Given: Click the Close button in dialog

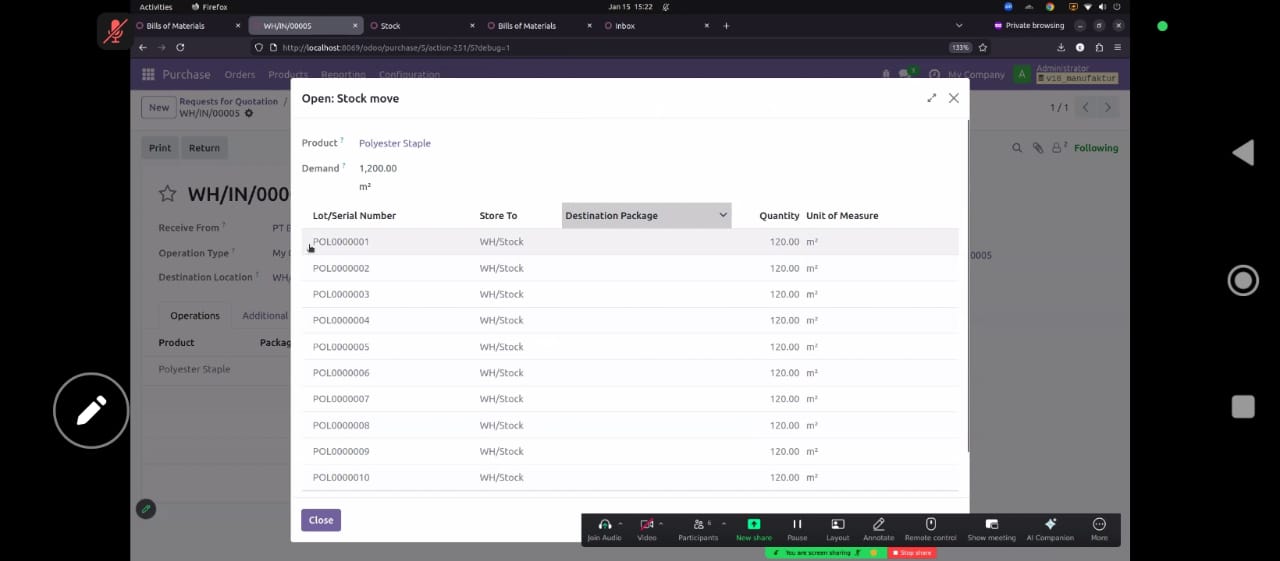Looking at the screenshot, I should click(x=321, y=520).
